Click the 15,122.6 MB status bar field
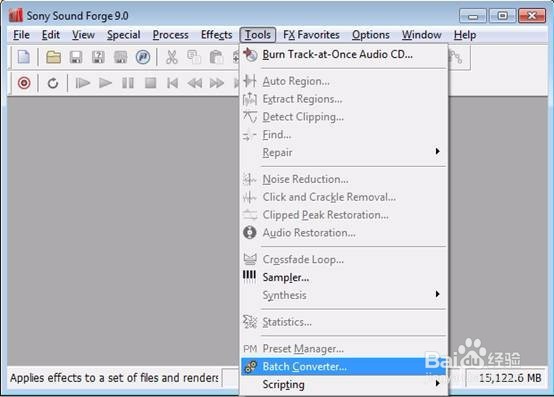The image size is (554, 397). (x=507, y=378)
